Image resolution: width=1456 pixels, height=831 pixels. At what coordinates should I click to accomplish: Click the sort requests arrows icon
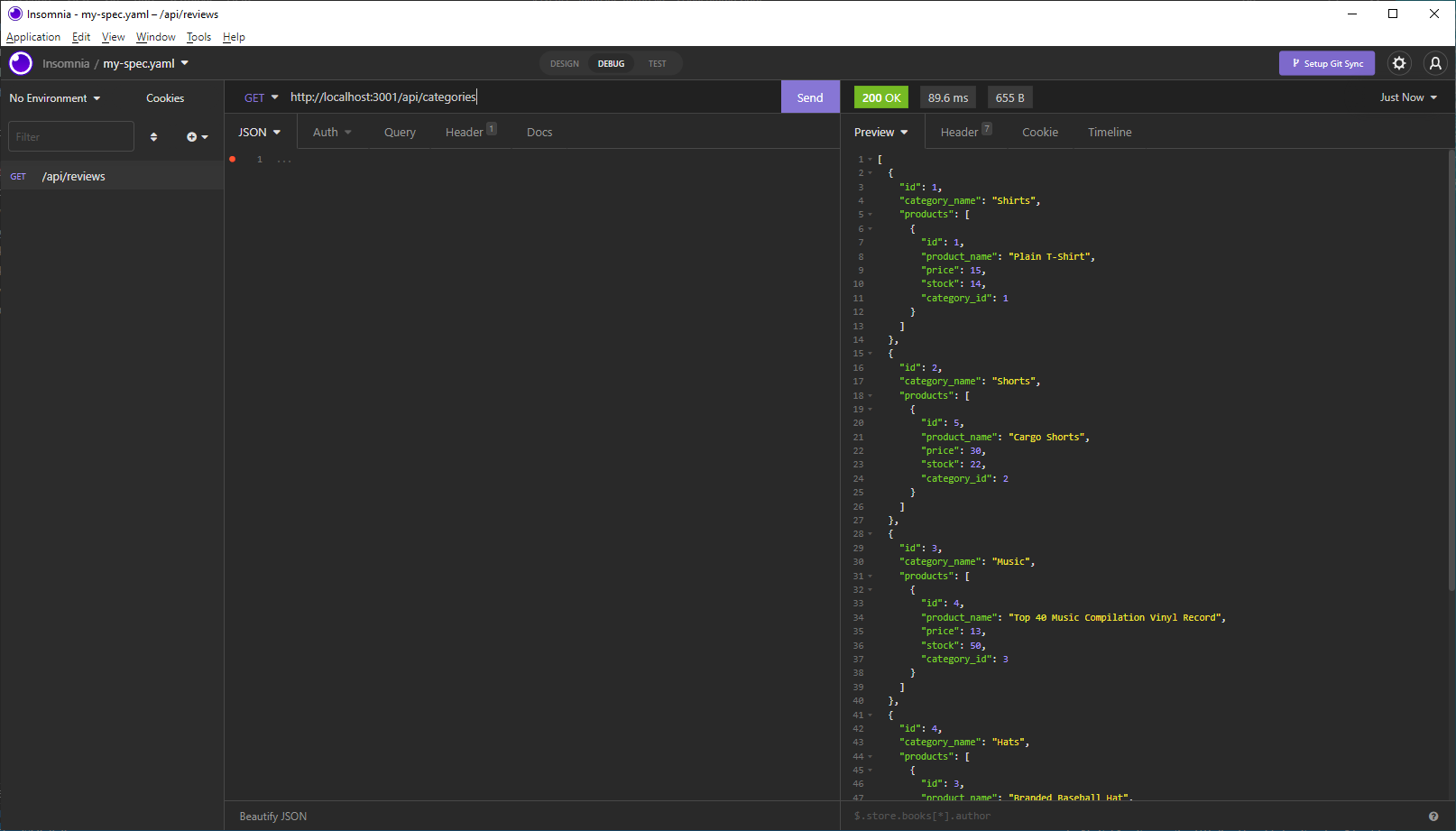[153, 137]
